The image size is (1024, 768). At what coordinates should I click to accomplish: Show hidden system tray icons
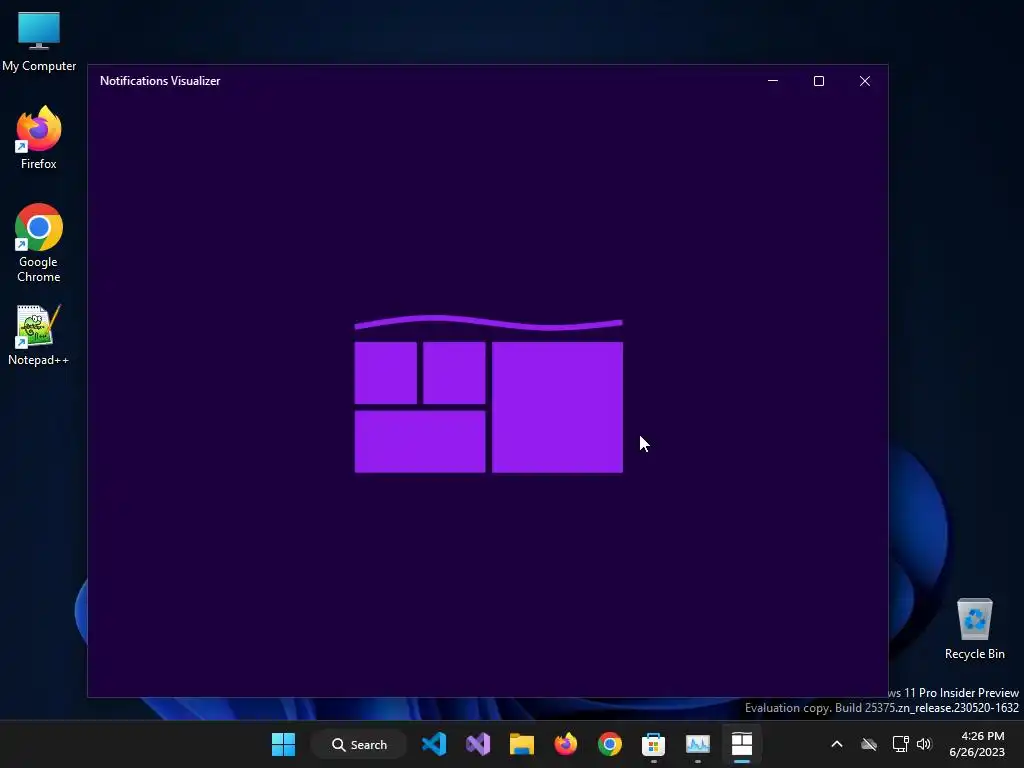[837, 744]
